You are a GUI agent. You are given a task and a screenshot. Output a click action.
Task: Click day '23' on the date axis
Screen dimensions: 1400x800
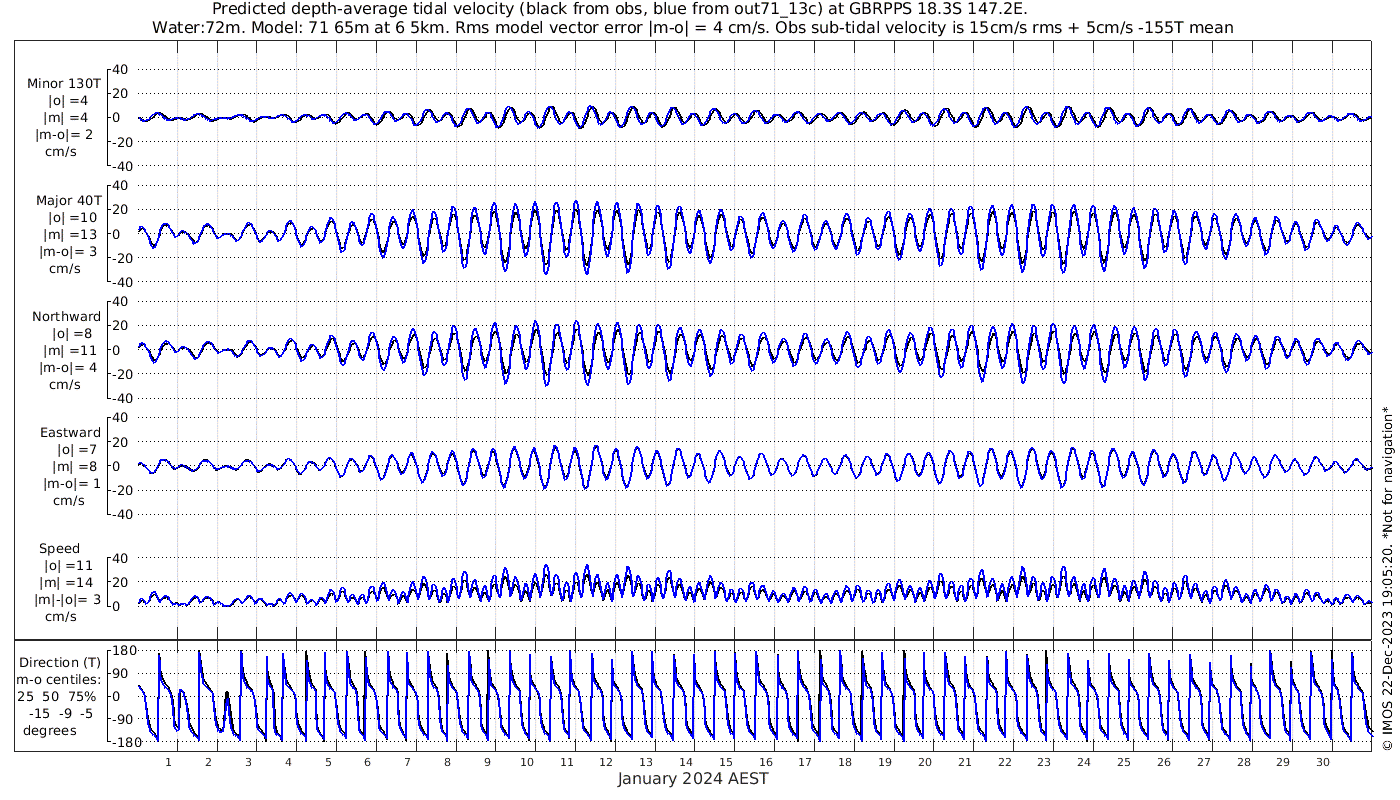point(1044,762)
